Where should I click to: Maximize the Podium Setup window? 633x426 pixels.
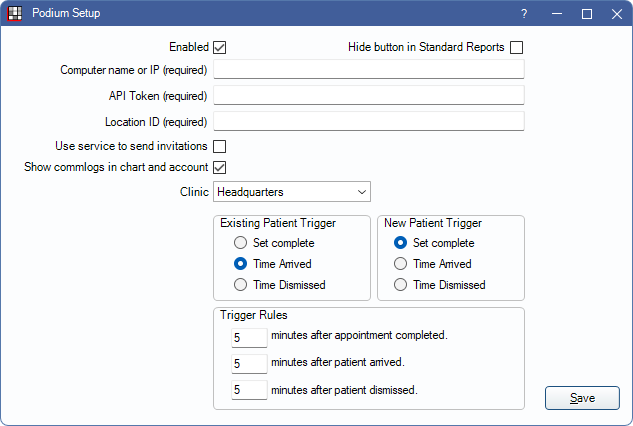coord(587,14)
